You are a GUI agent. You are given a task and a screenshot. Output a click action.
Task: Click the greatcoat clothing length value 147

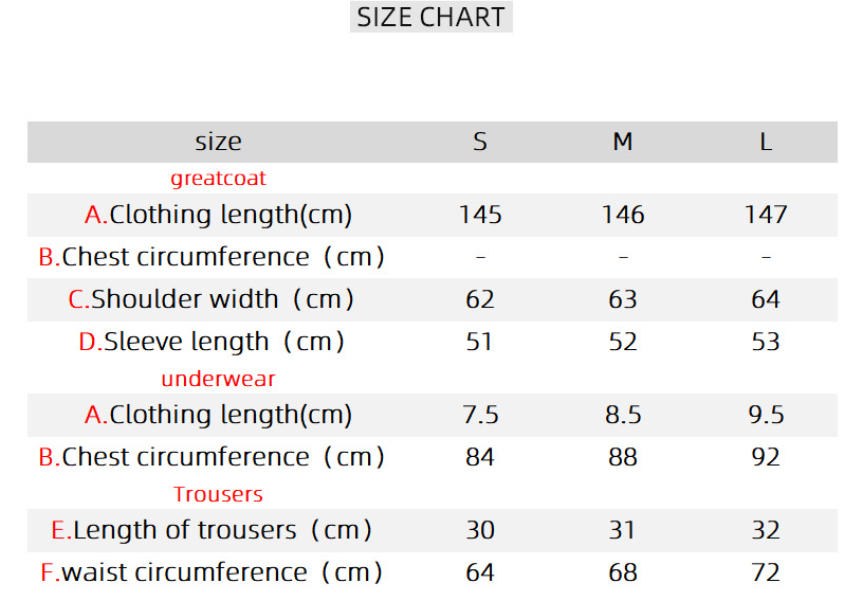765,215
